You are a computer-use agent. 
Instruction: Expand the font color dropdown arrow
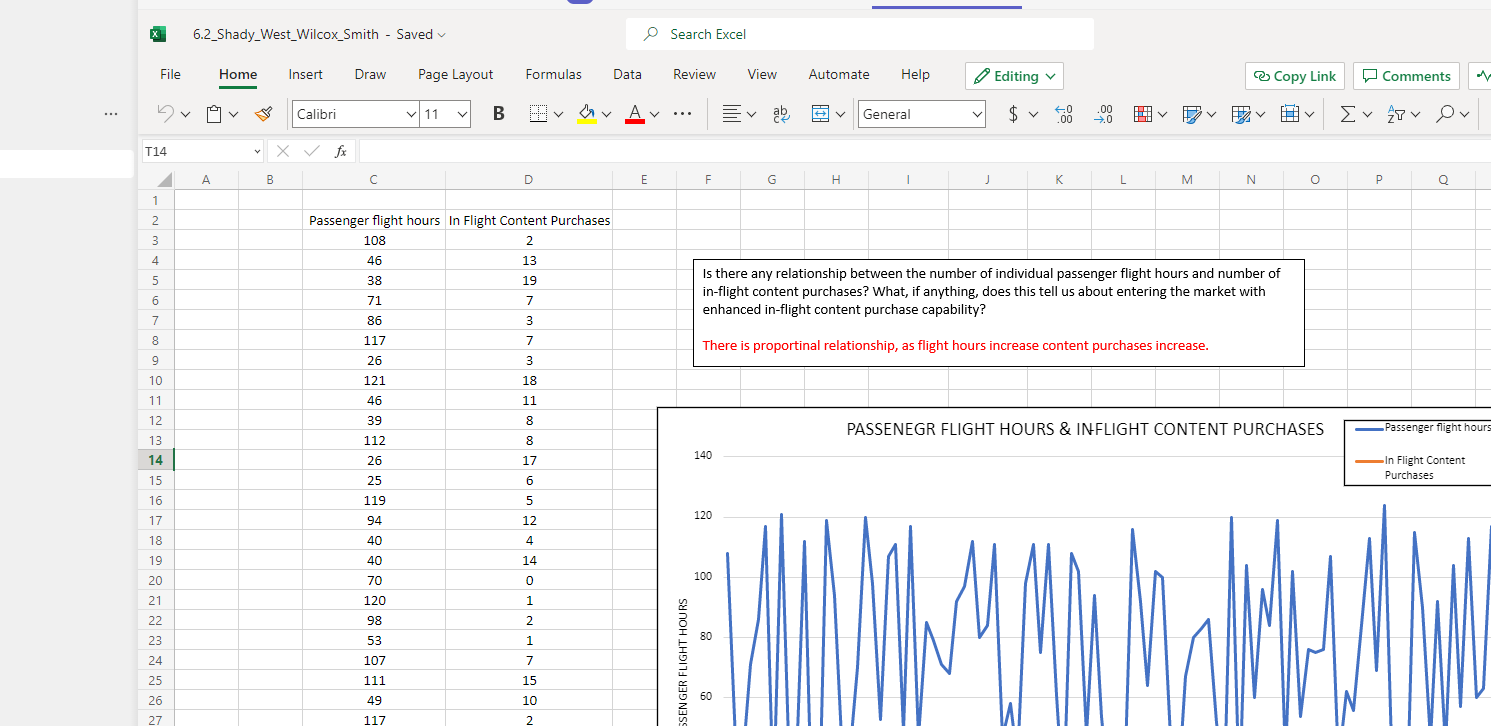[x=654, y=115]
